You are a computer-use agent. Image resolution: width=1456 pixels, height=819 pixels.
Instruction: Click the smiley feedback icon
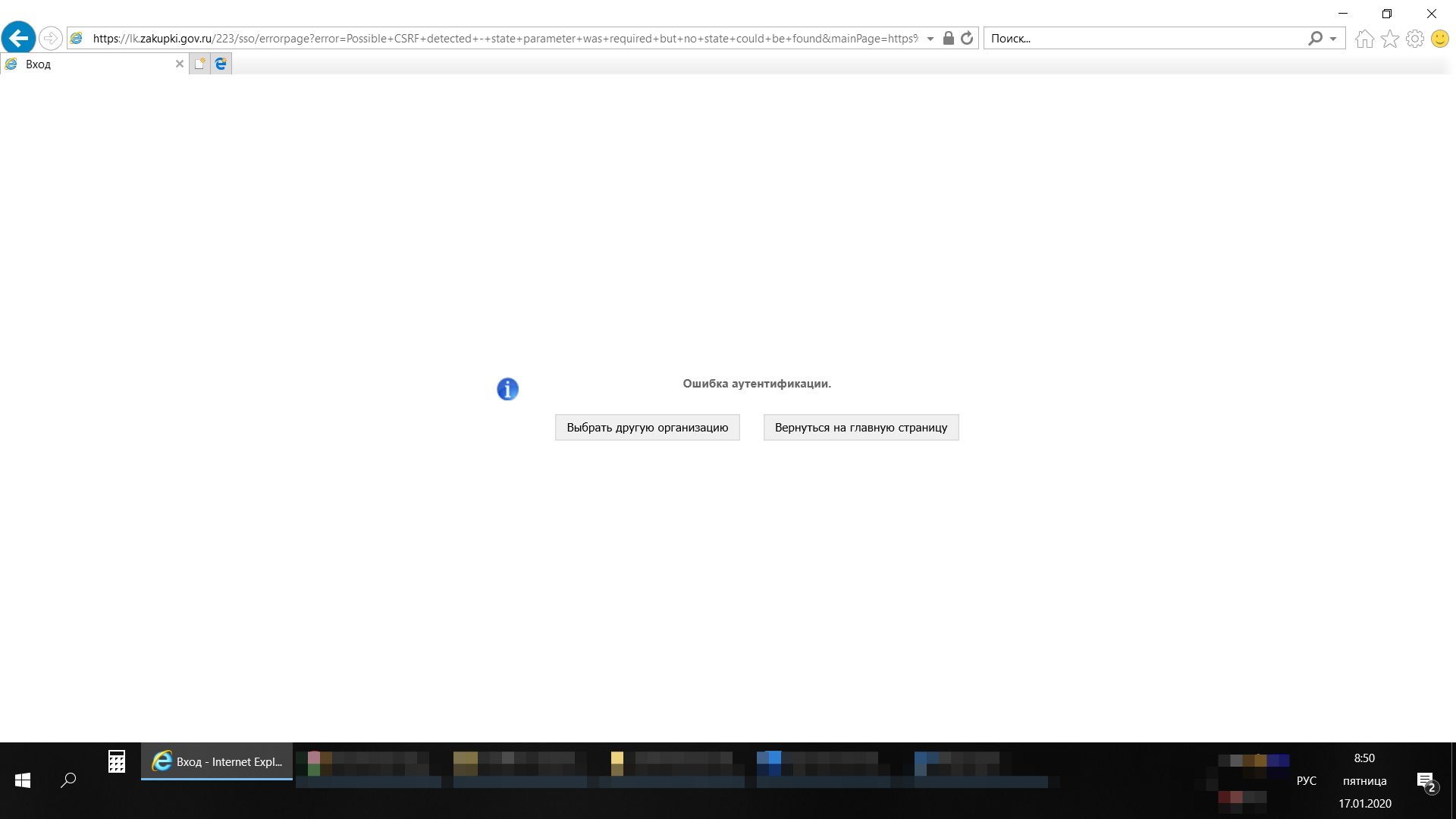(x=1439, y=39)
